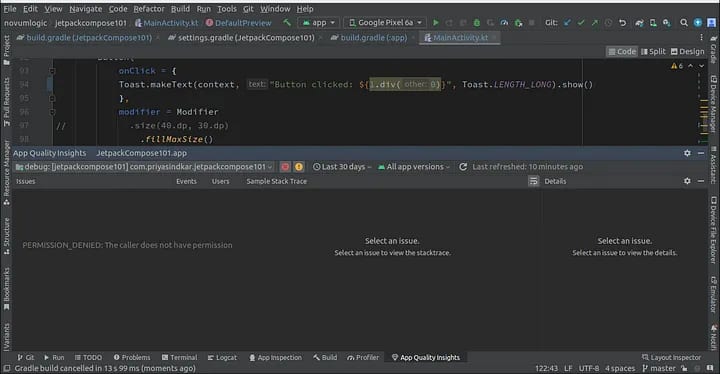Viewport: 720px width, 374px height.
Task: Click the Sample Stack Trace column header
Action: [x=276, y=181]
